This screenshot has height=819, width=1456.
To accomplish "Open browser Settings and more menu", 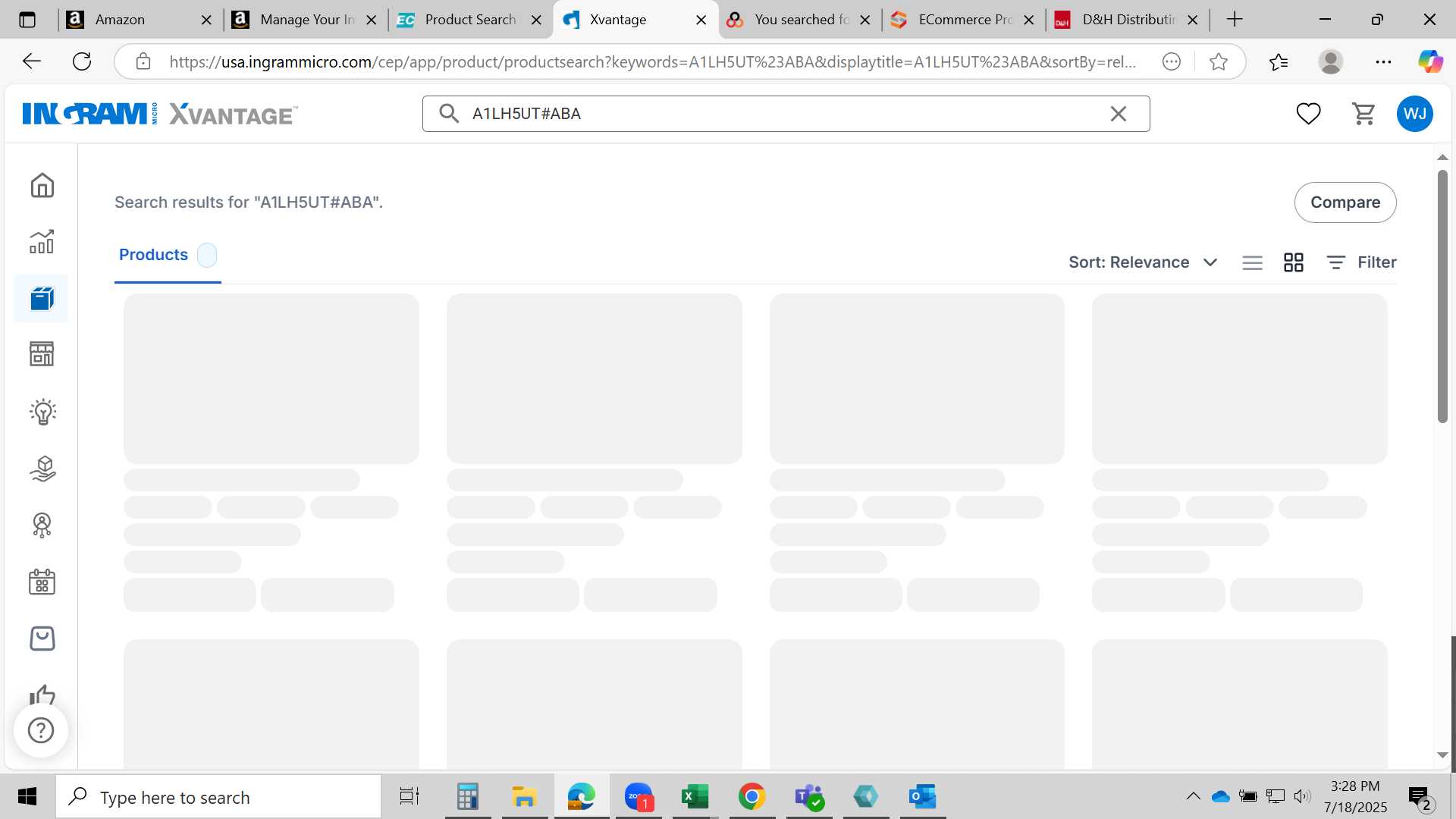I will click(1383, 61).
